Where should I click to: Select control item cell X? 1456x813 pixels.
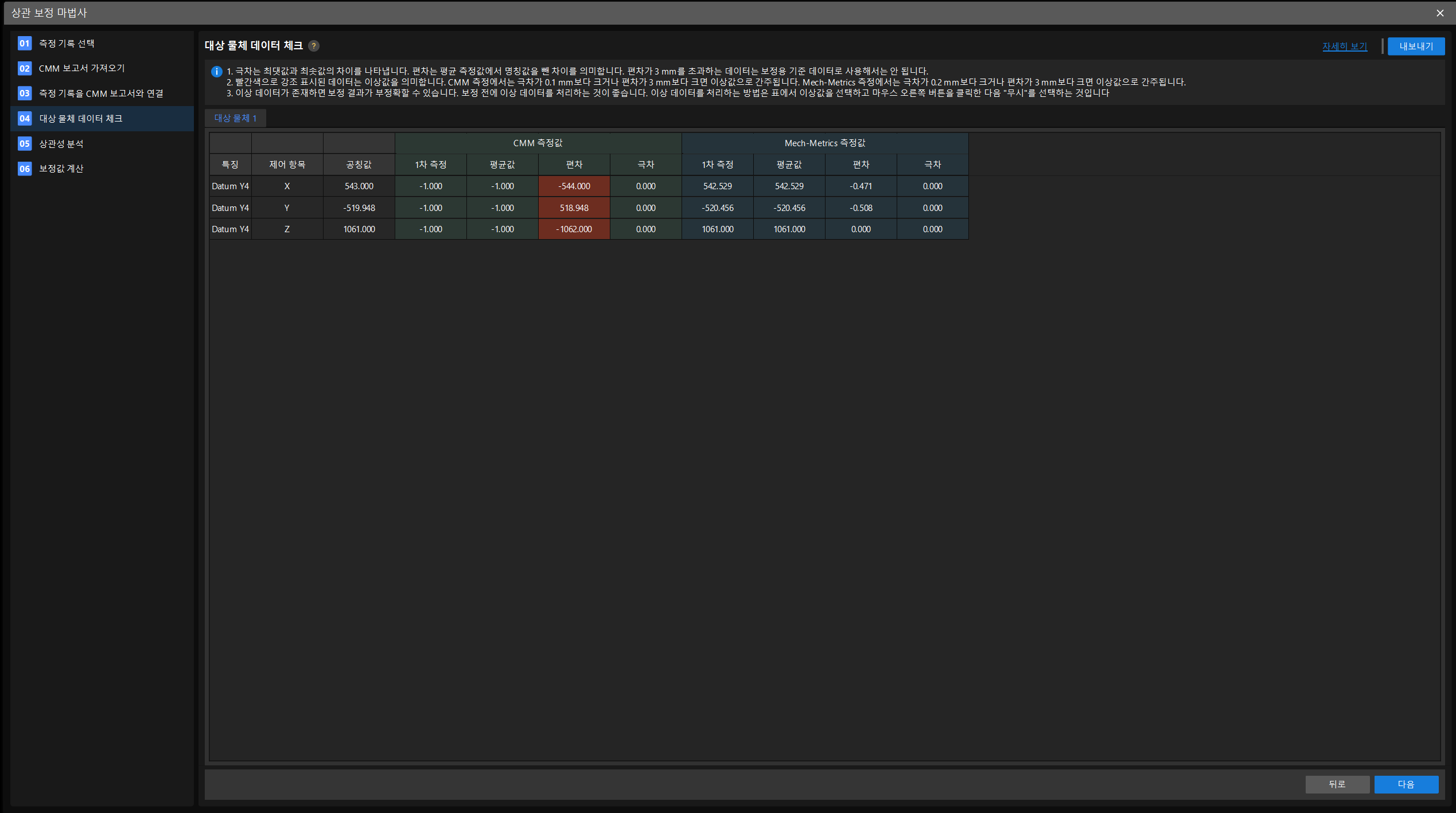287,186
